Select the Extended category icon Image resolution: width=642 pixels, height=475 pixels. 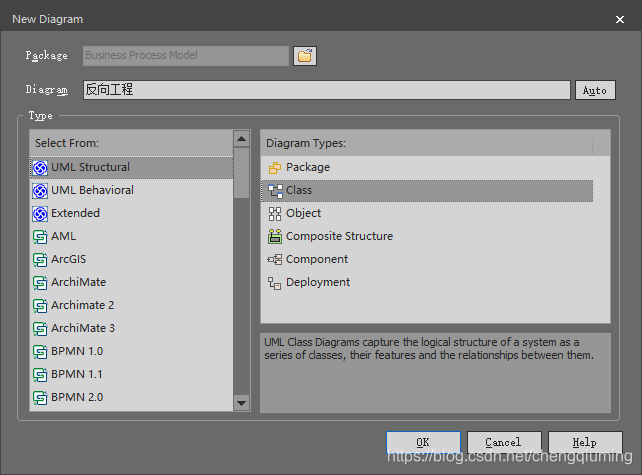click(x=40, y=213)
